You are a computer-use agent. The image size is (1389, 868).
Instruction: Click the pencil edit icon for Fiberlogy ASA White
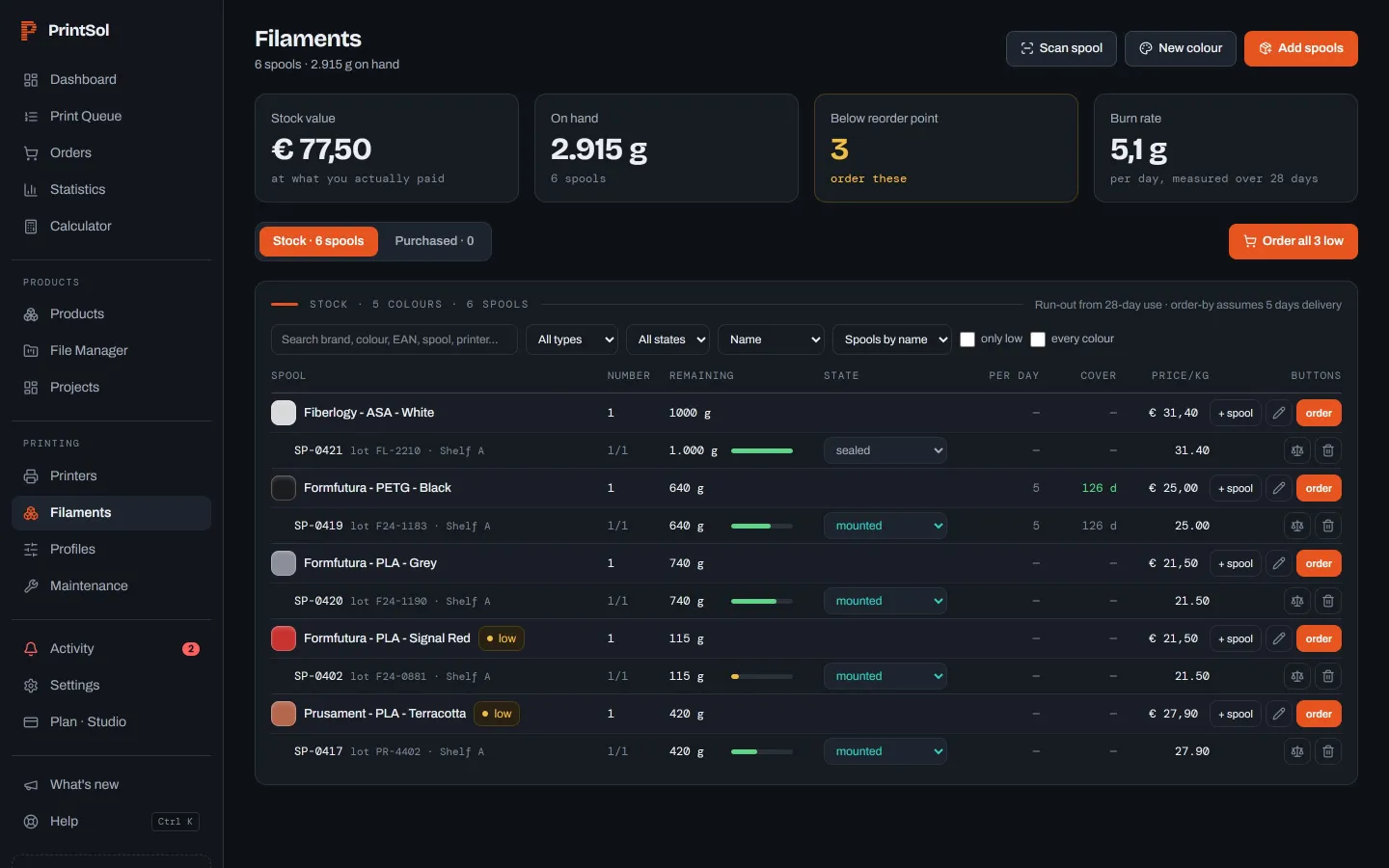(x=1279, y=413)
